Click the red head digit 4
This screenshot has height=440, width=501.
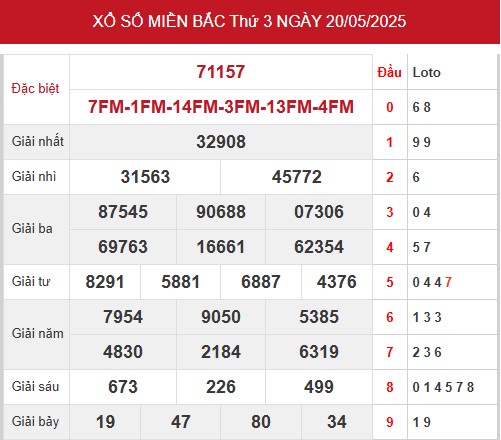pyautogui.click(x=390, y=247)
